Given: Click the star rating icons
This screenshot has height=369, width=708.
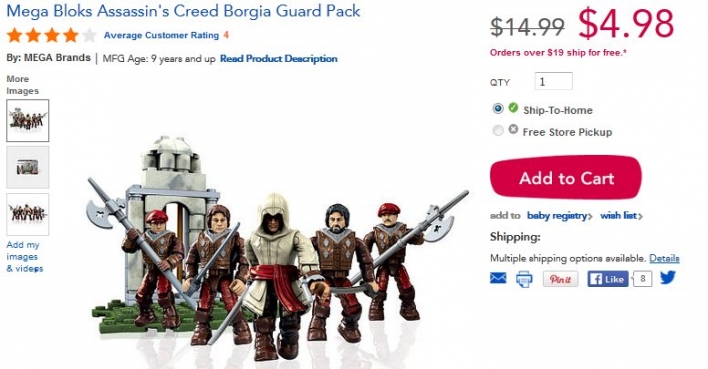Looking at the screenshot, I should [51, 35].
